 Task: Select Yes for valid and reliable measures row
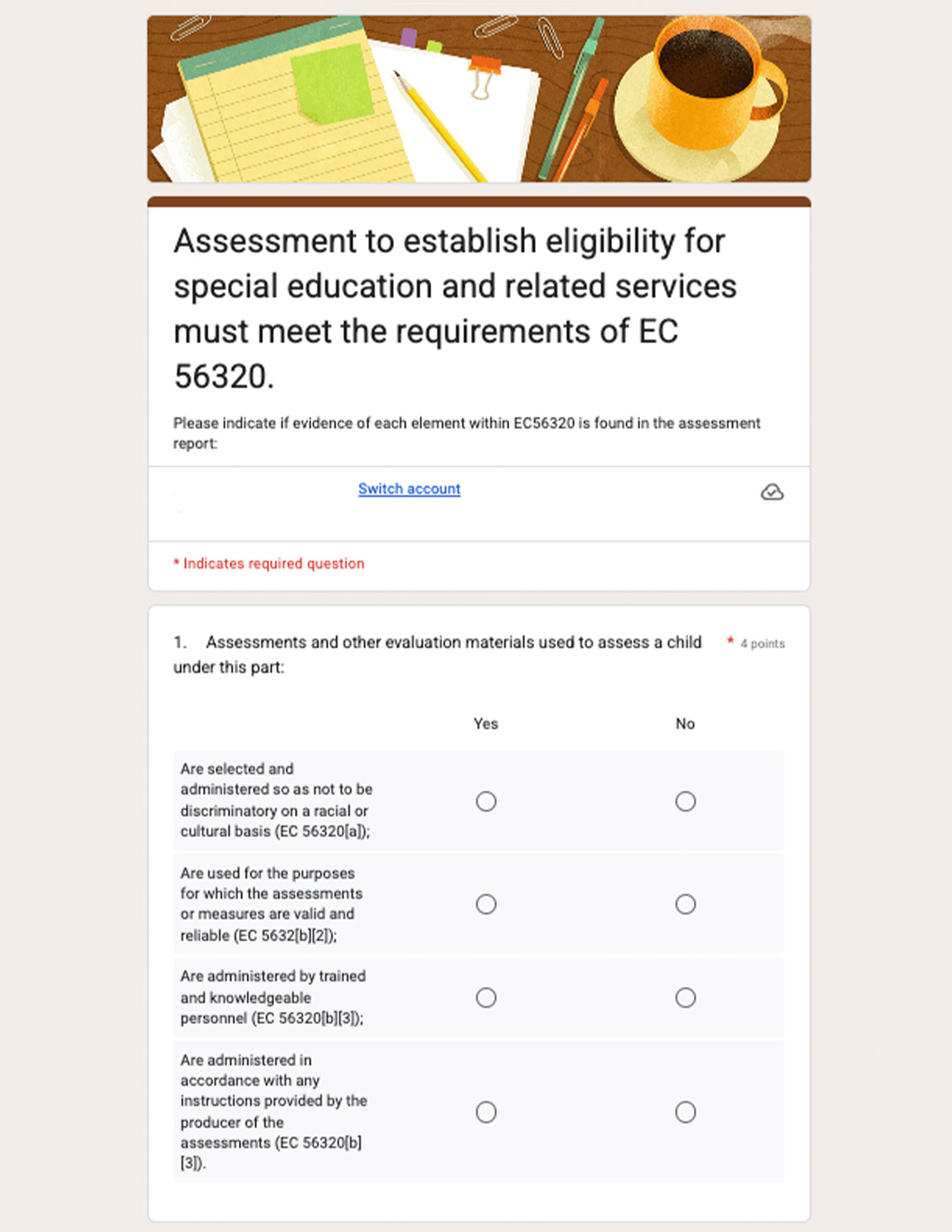coord(486,904)
